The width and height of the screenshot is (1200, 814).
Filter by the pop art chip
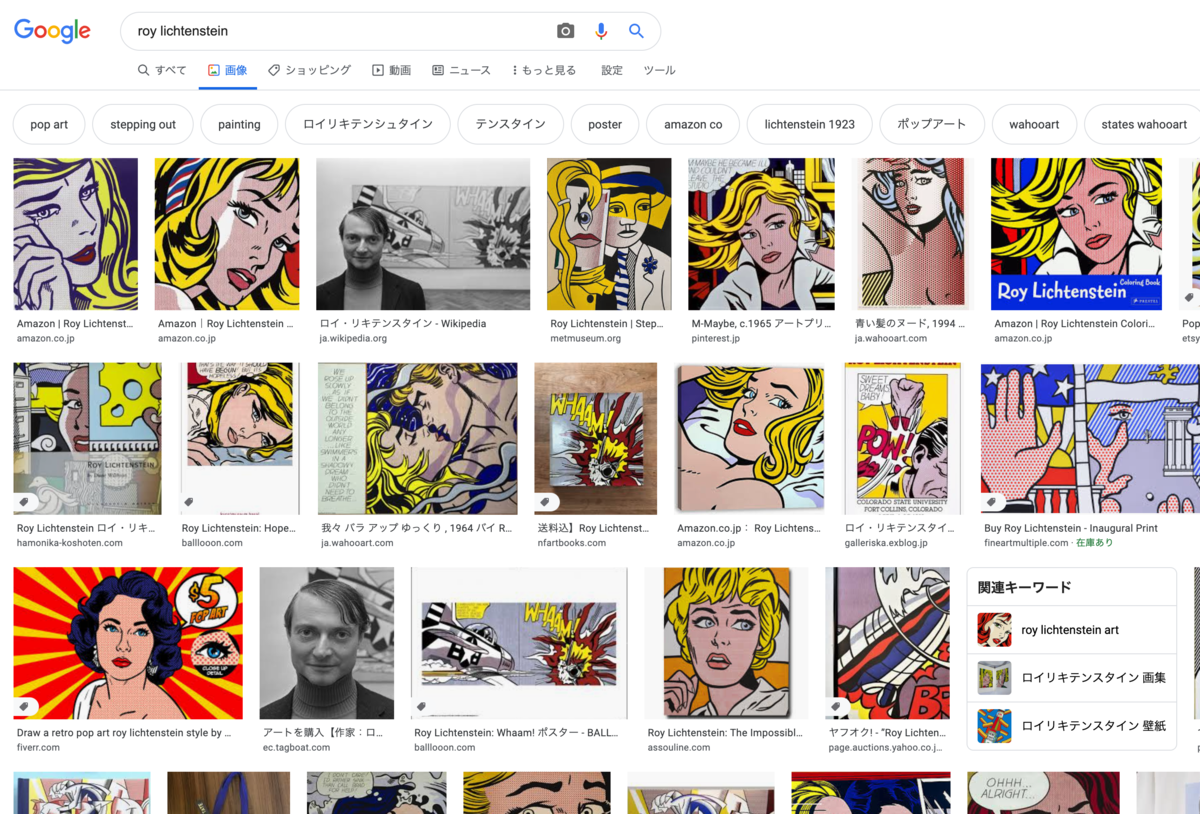tap(49, 125)
